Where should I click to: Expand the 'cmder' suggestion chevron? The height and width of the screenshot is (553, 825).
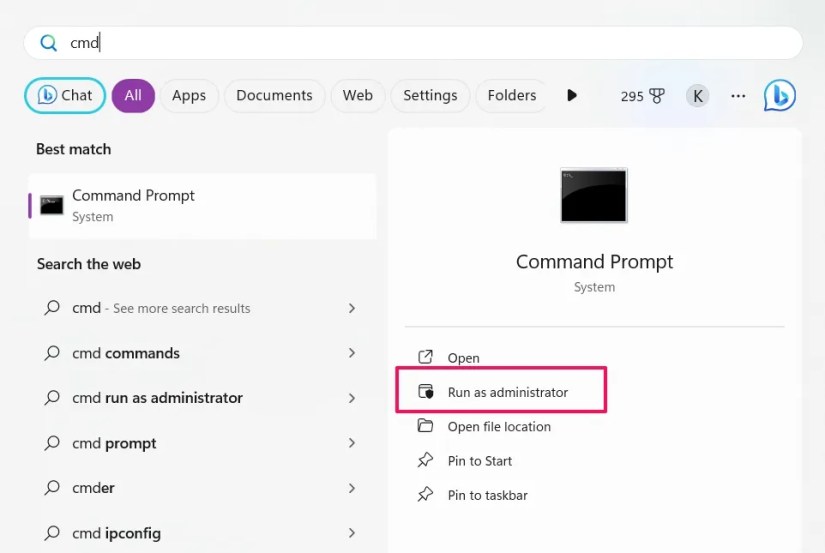352,488
